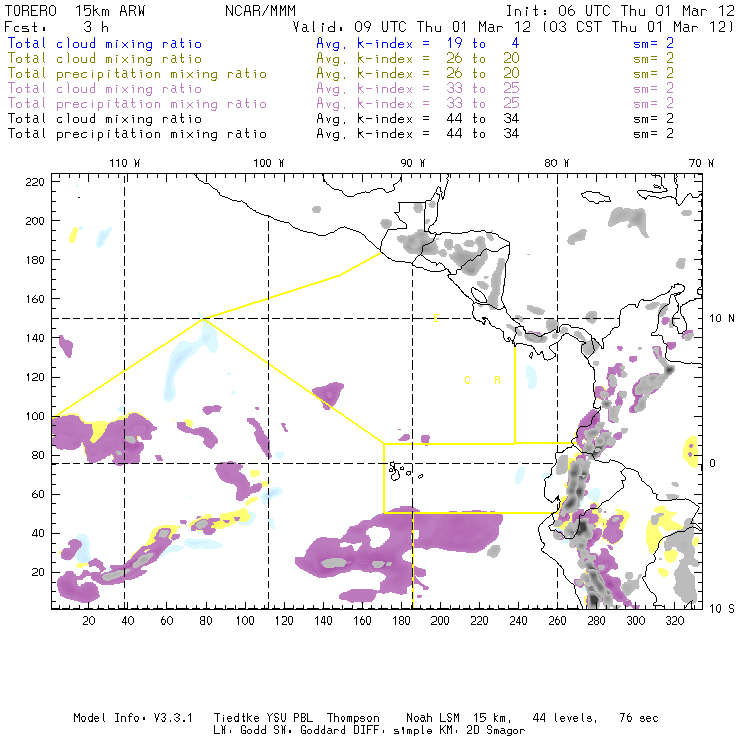This screenshot has height=740, width=740.
Task: Click the '70 W' longitude label
Action: (701, 163)
